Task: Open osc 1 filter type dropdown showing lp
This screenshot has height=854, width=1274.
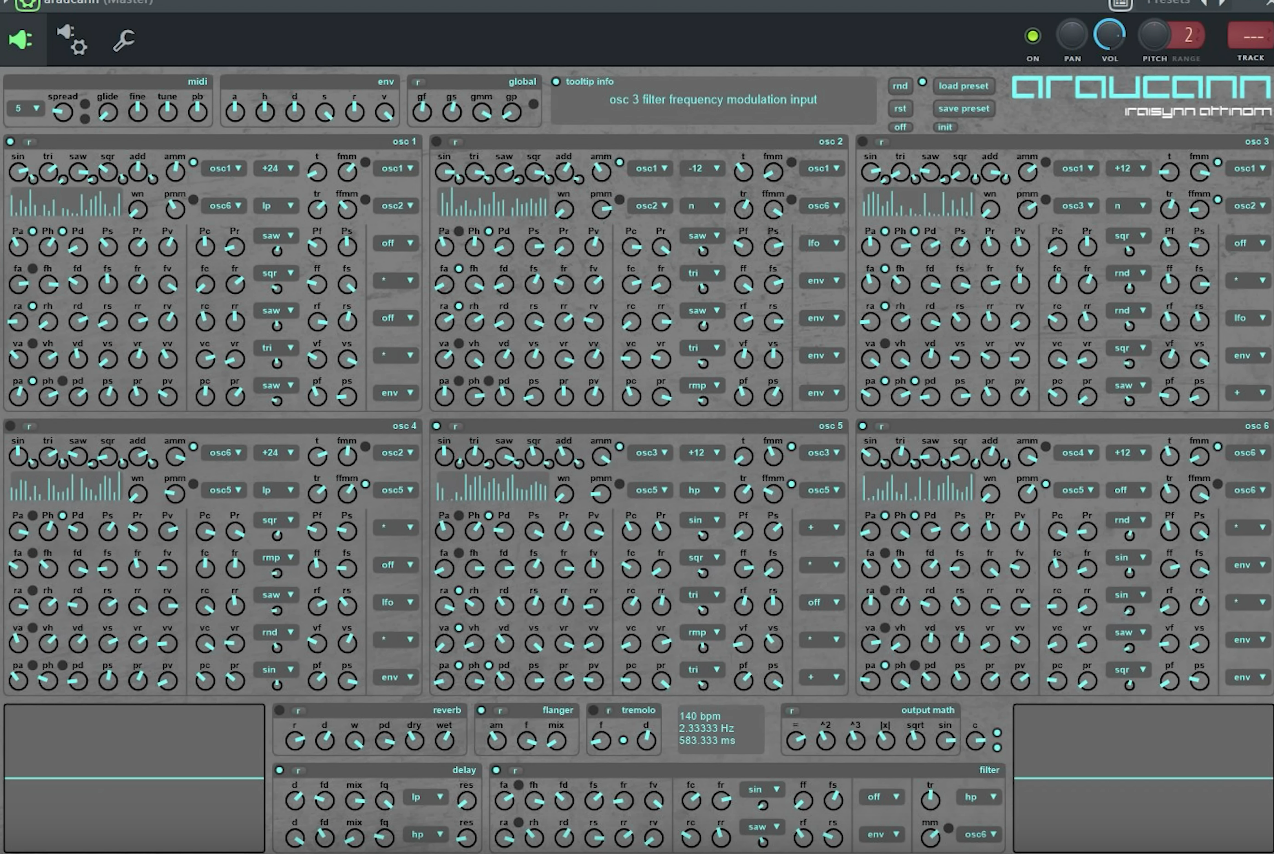Action: click(276, 206)
